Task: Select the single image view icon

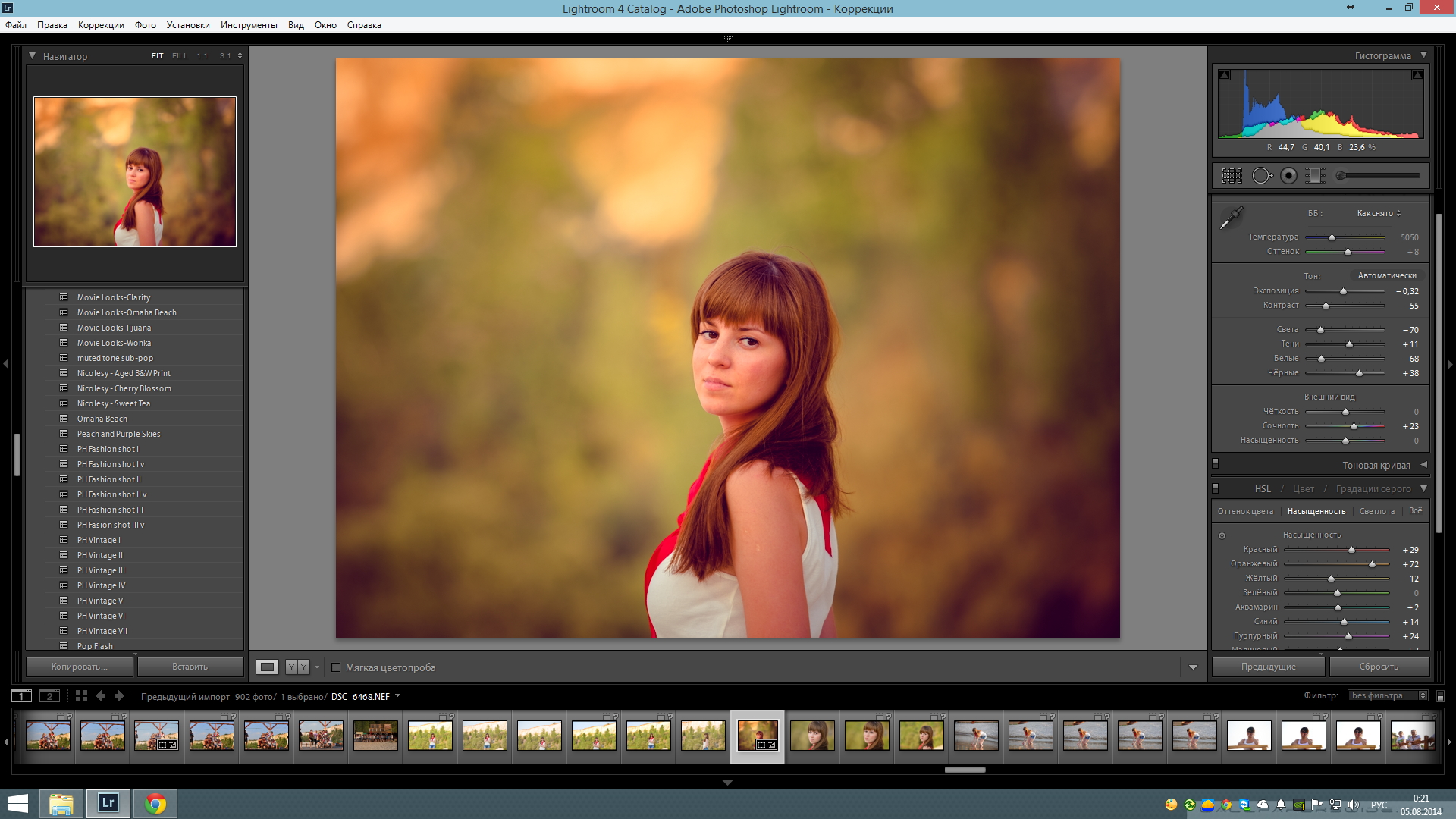Action: click(266, 667)
